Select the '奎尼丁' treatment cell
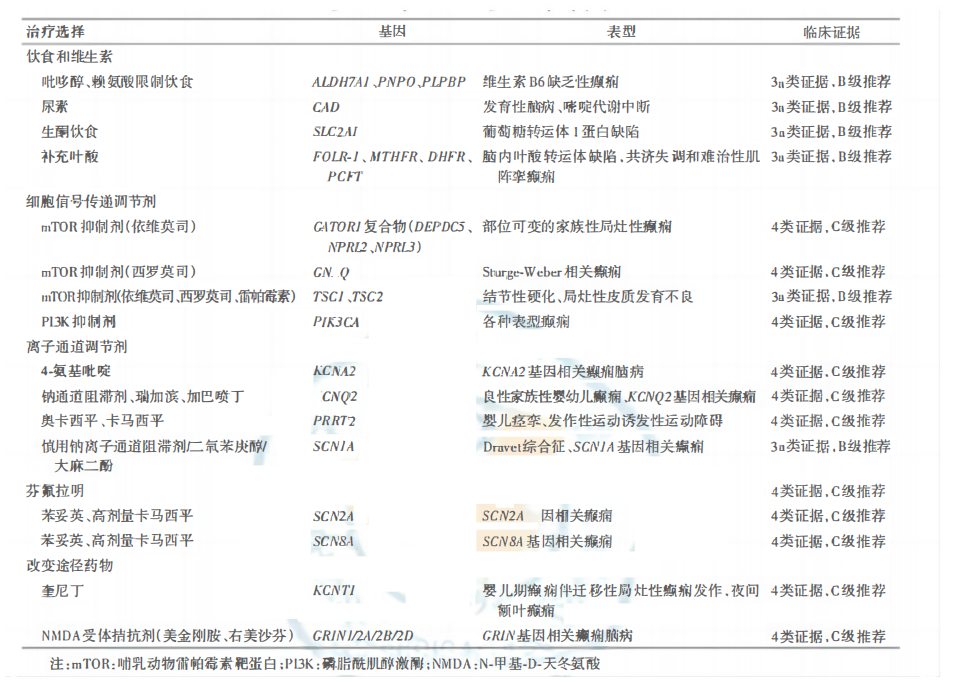The height and width of the screenshot is (685, 955). coord(62,591)
